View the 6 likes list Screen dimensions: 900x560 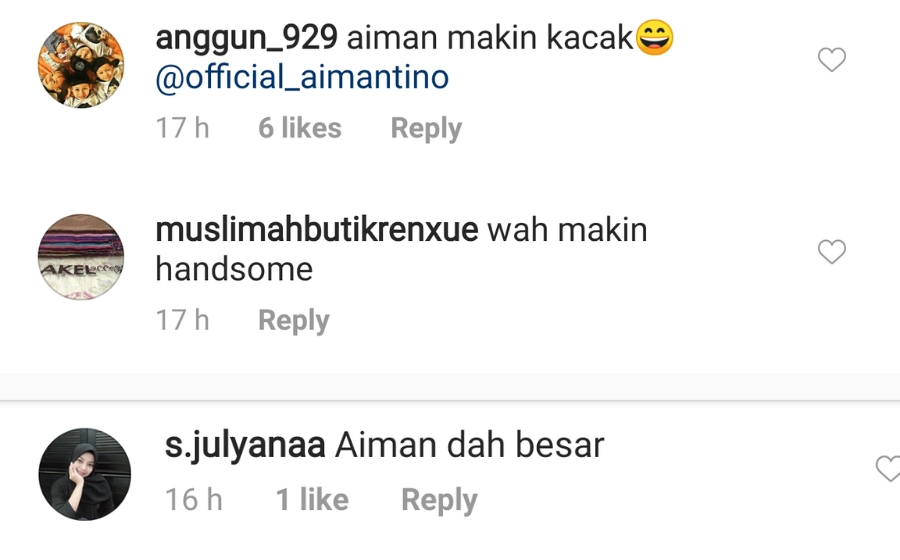pos(300,128)
